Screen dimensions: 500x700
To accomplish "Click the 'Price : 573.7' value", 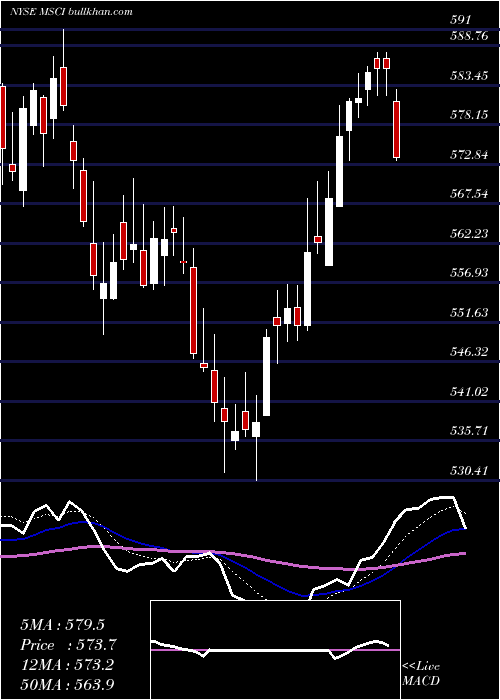I will (68, 645).
